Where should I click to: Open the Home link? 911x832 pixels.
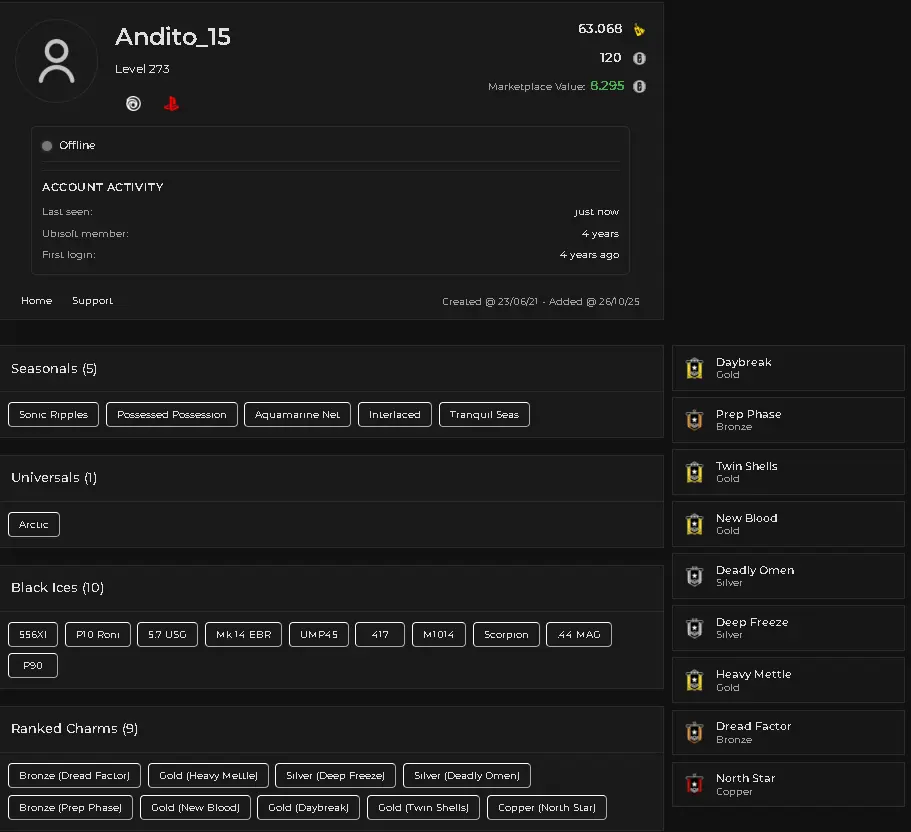coord(36,301)
